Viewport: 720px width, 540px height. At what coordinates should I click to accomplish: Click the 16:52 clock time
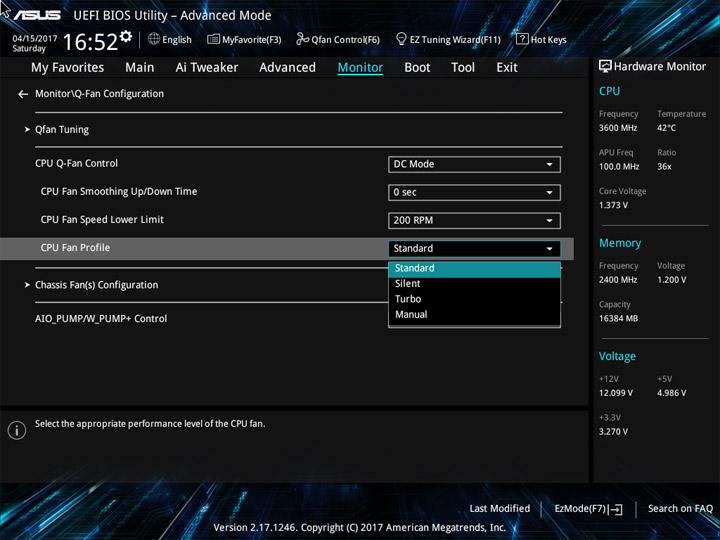(x=90, y=42)
